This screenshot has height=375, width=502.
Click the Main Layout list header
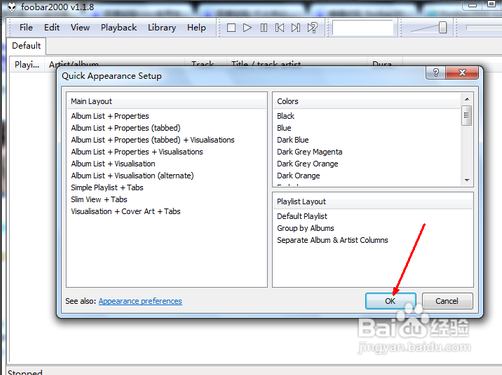[167, 101]
